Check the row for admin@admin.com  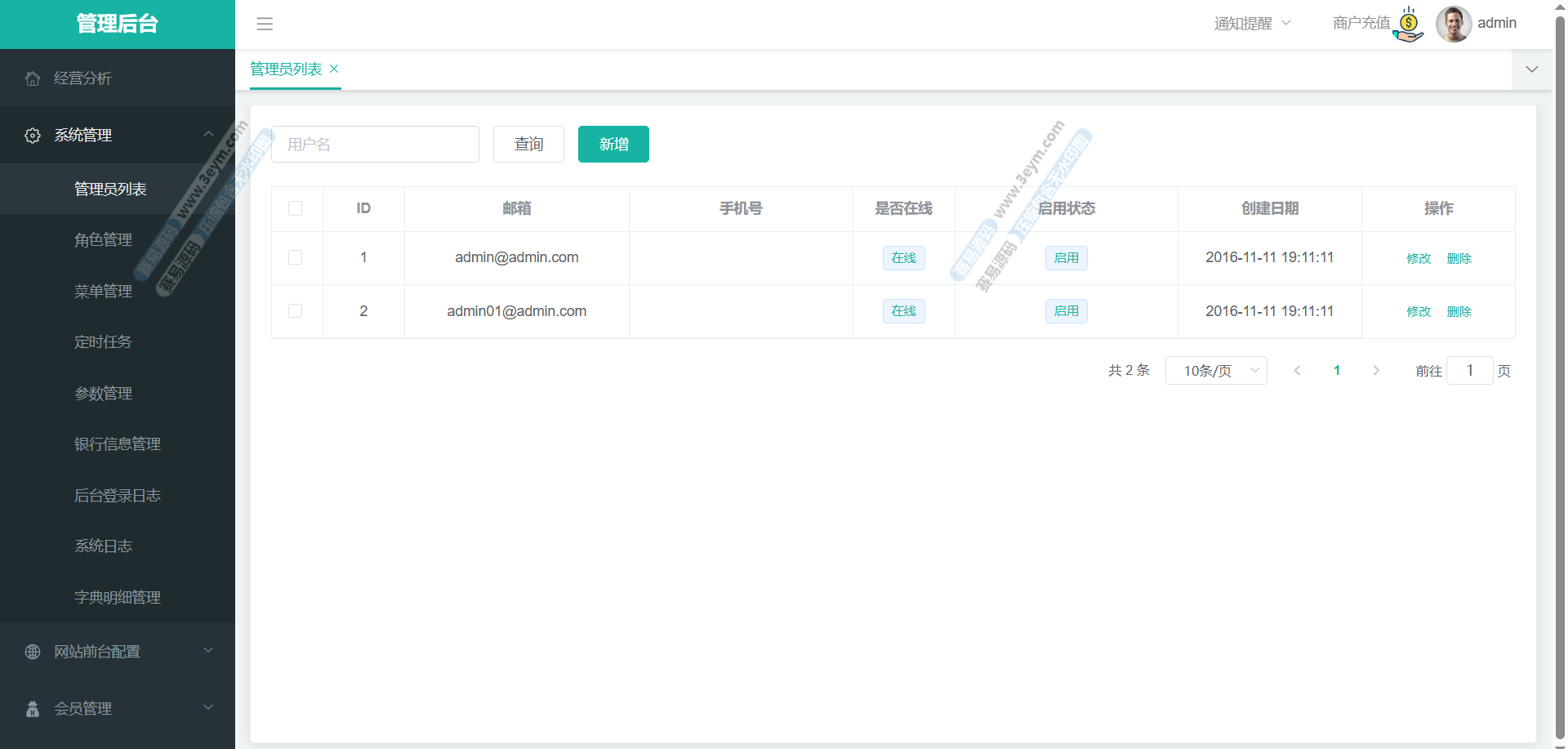(x=296, y=257)
